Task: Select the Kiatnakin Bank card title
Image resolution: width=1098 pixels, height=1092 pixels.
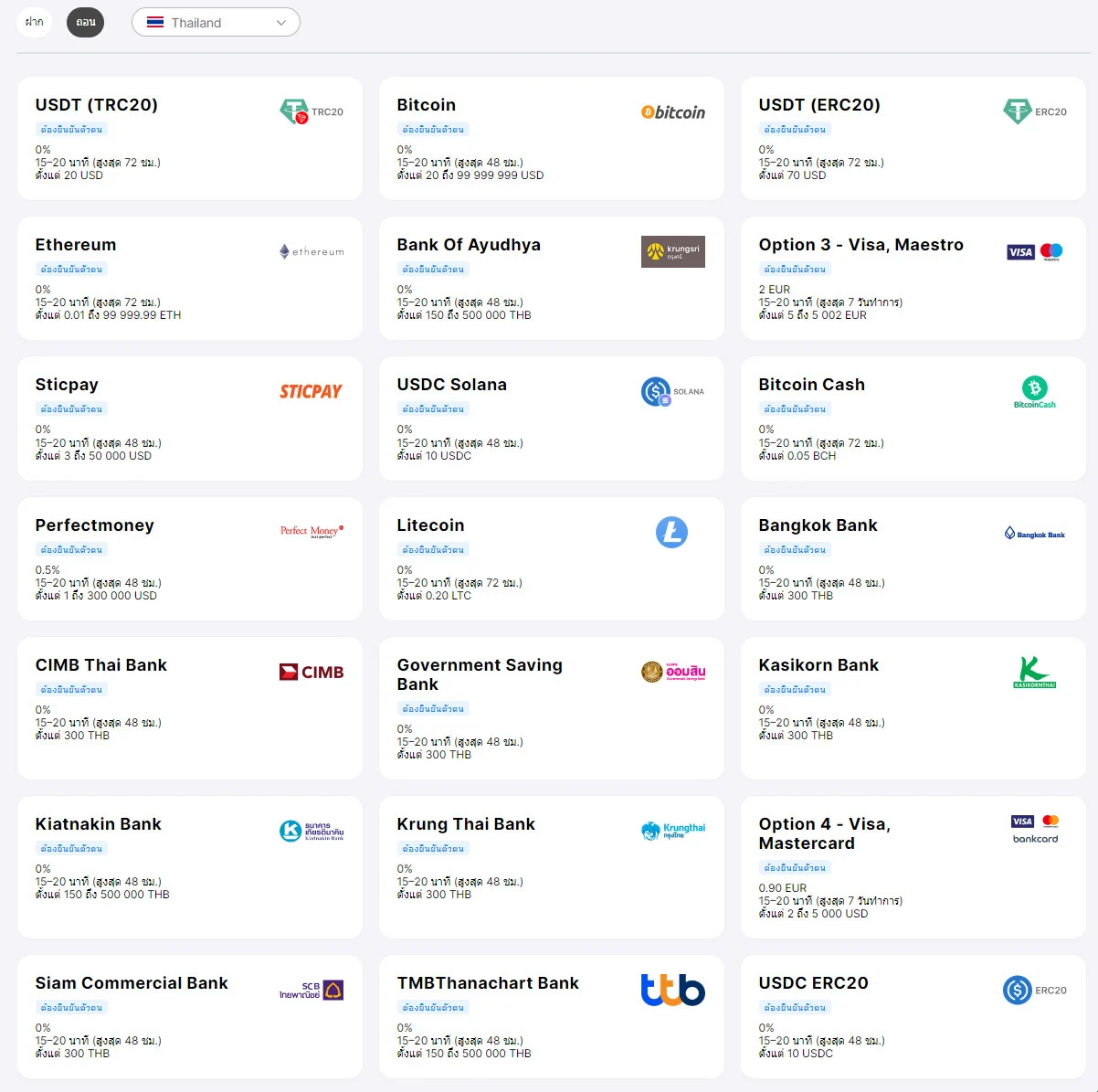Action: [x=99, y=824]
